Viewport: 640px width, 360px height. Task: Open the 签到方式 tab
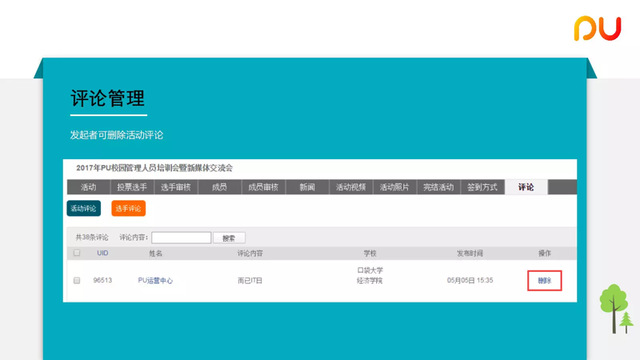(482, 187)
